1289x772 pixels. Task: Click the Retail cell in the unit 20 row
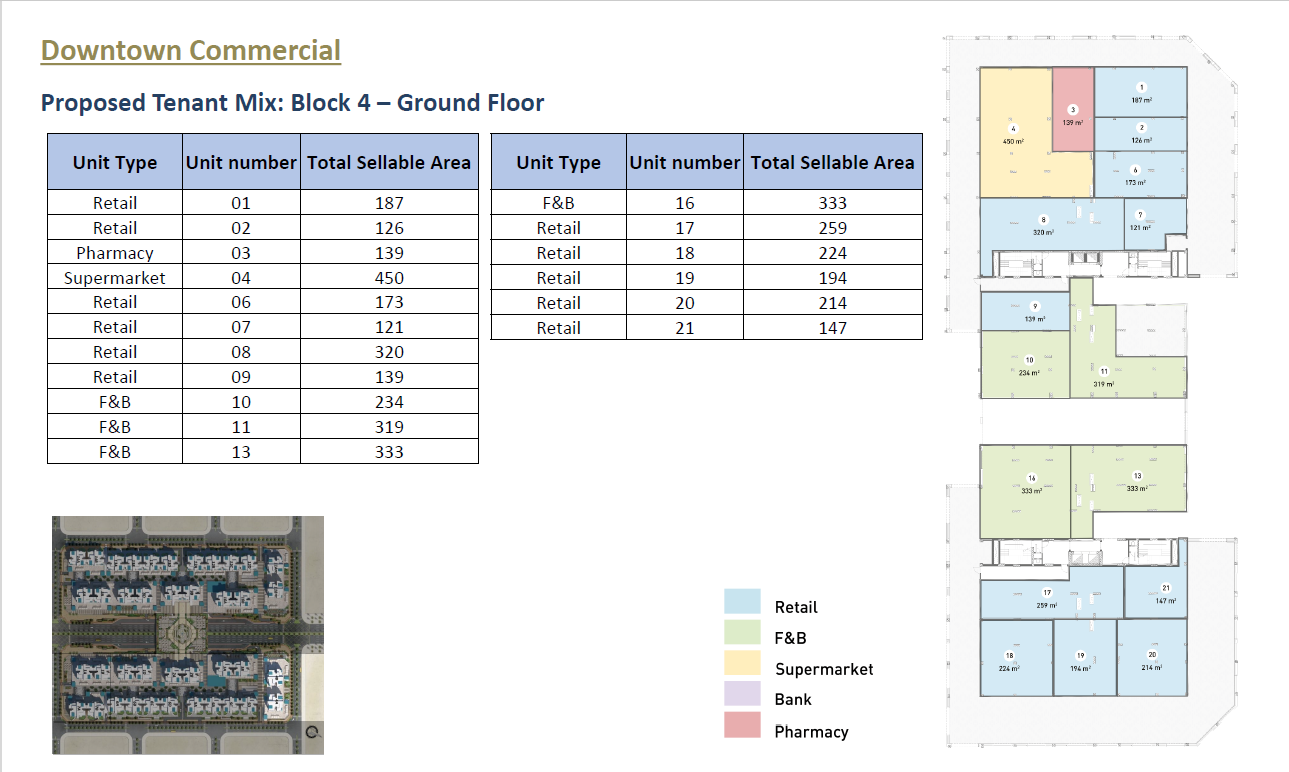(559, 303)
